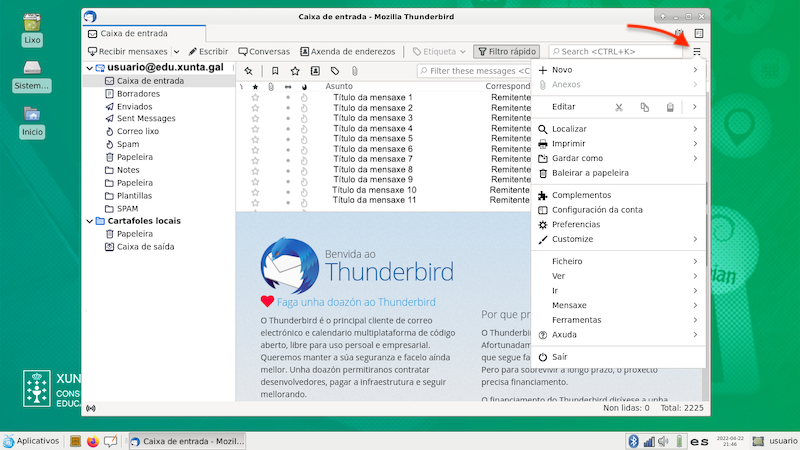Toggle star on Título da mensaxe 1

point(255,97)
